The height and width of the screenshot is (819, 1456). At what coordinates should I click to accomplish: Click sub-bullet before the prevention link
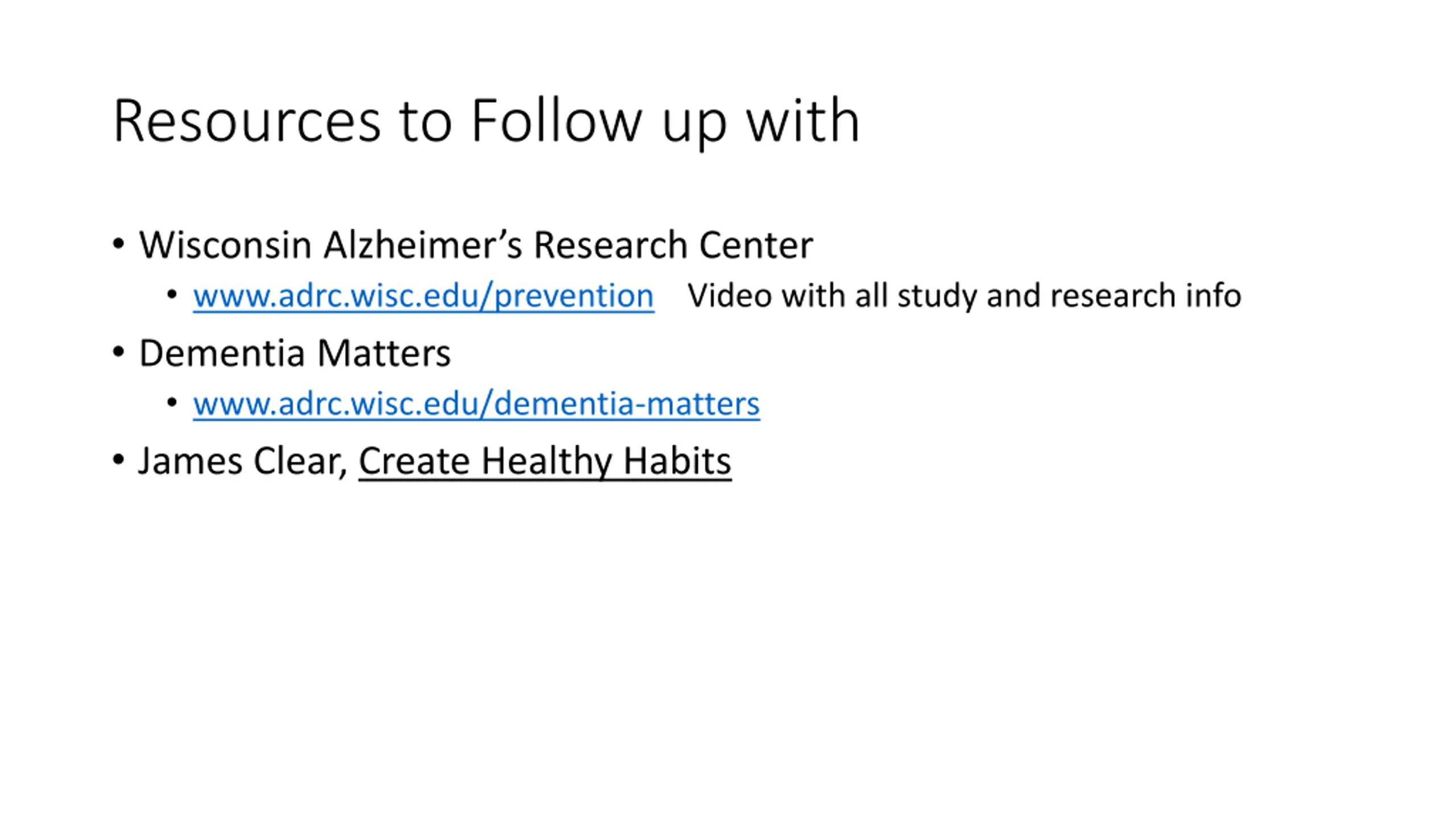click(x=172, y=295)
